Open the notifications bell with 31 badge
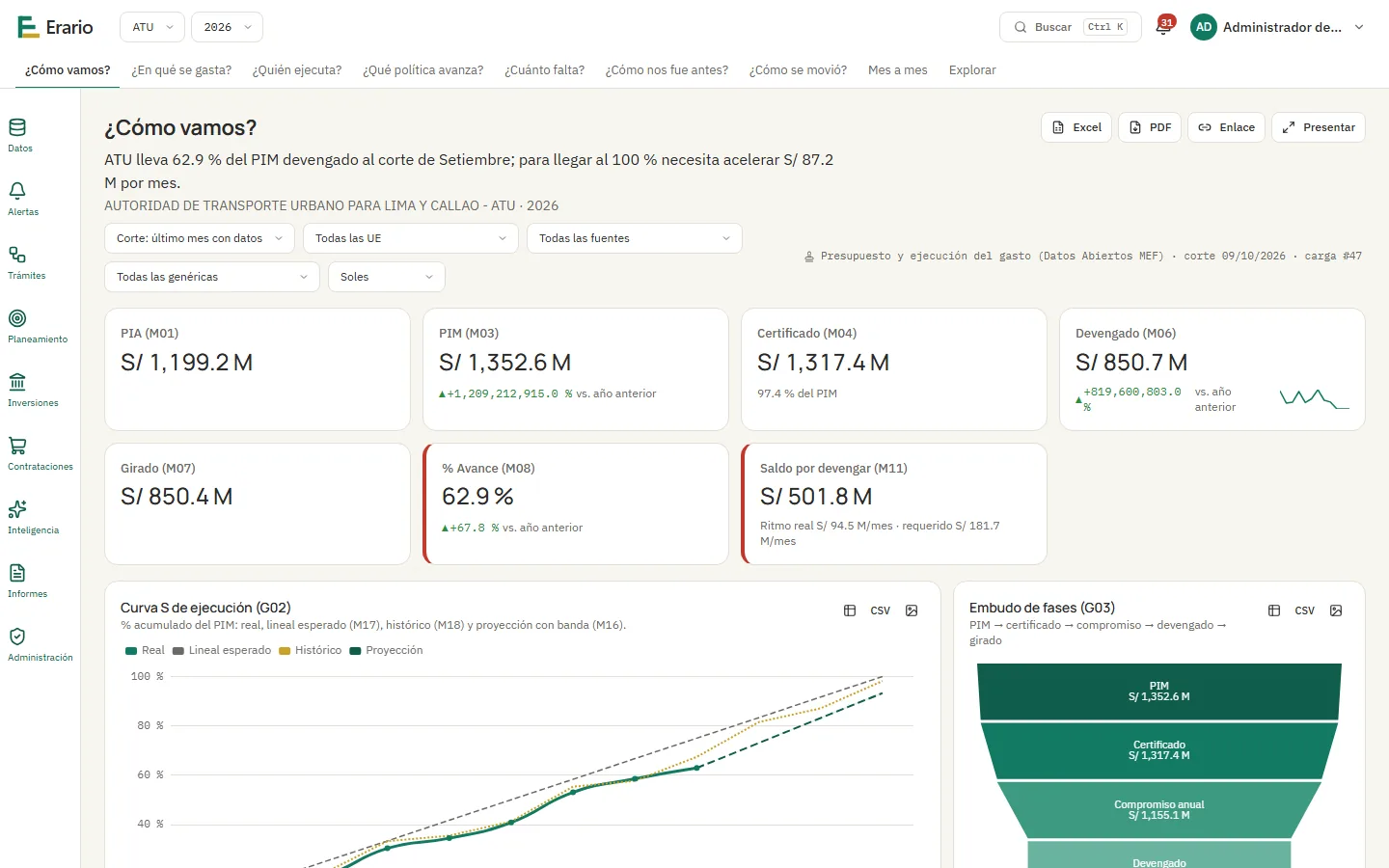Image resolution: width=1389 pixels, height=868 pixels. click(1163, 27)
